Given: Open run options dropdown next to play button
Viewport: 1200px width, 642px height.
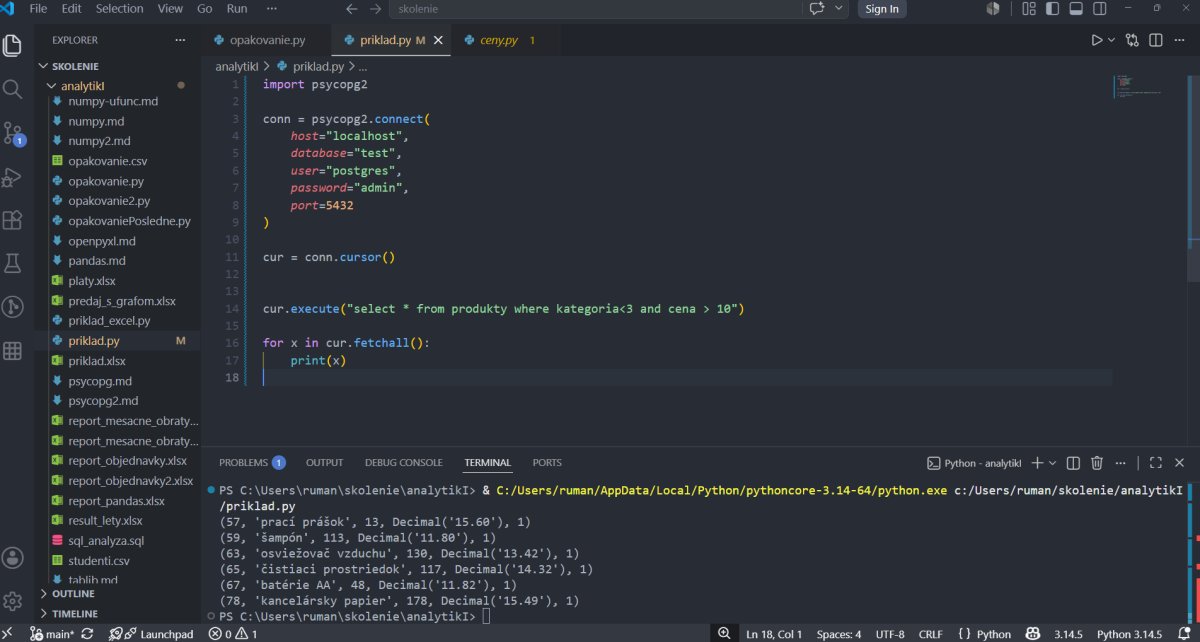Looking at the screenshot, I should (x=1112, y=40).
